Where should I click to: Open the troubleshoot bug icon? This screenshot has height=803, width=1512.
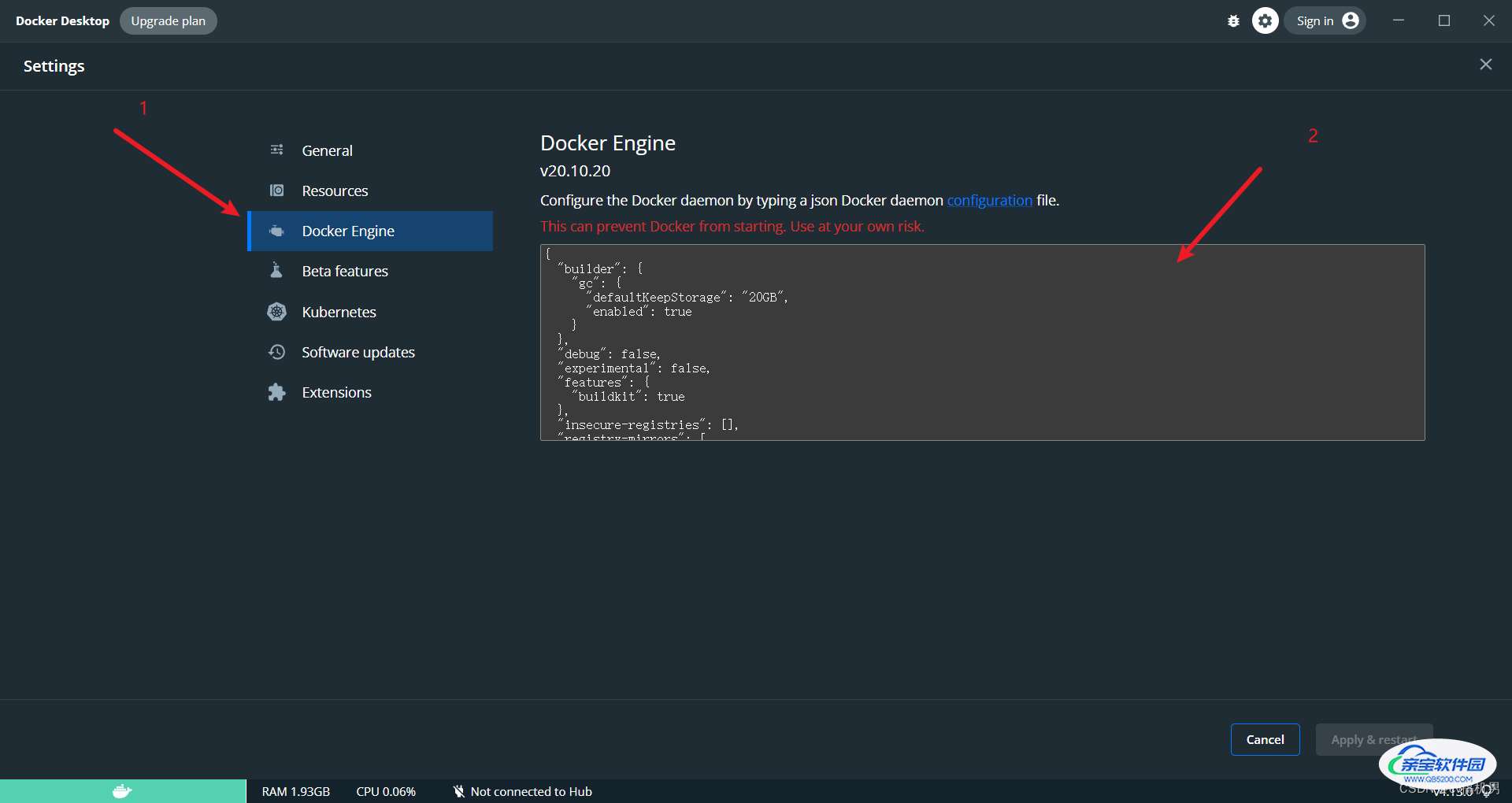pyautogui.click(x=1233, y=21)
